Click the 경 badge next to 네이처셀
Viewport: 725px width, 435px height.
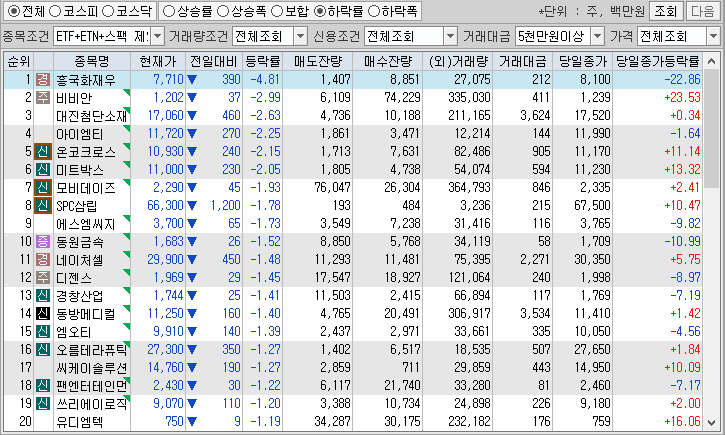43,259
